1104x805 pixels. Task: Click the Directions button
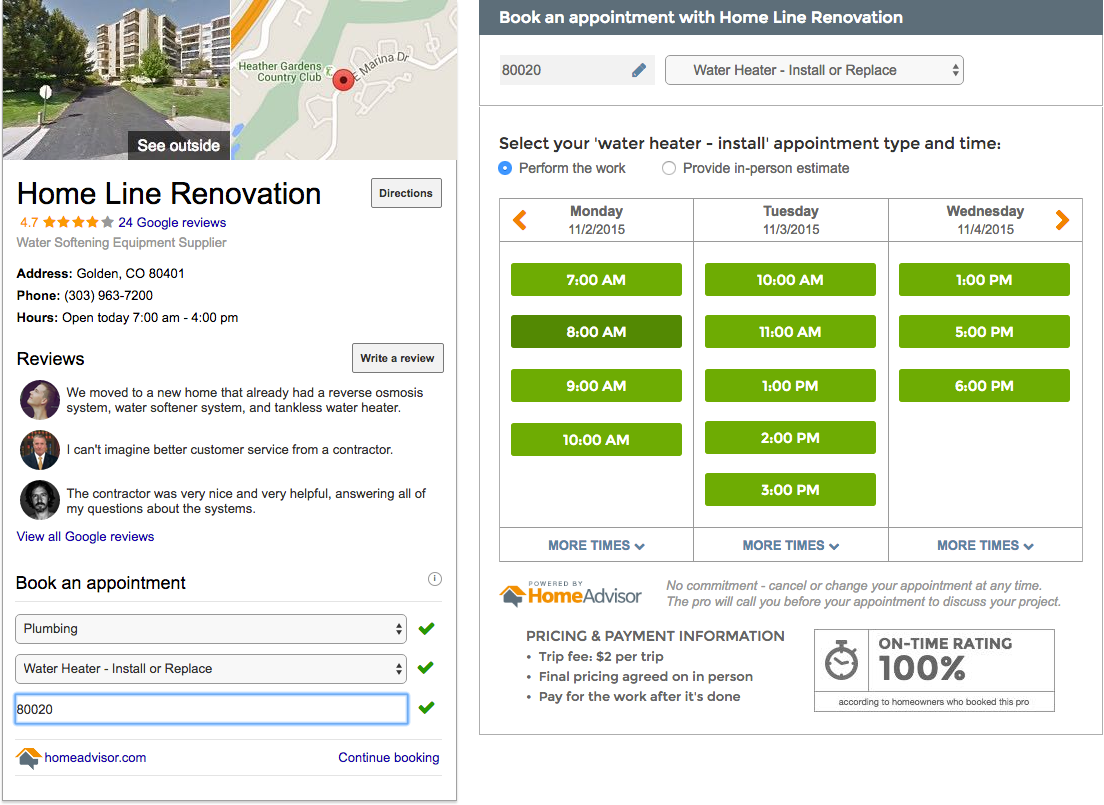(x=406, y=193)
